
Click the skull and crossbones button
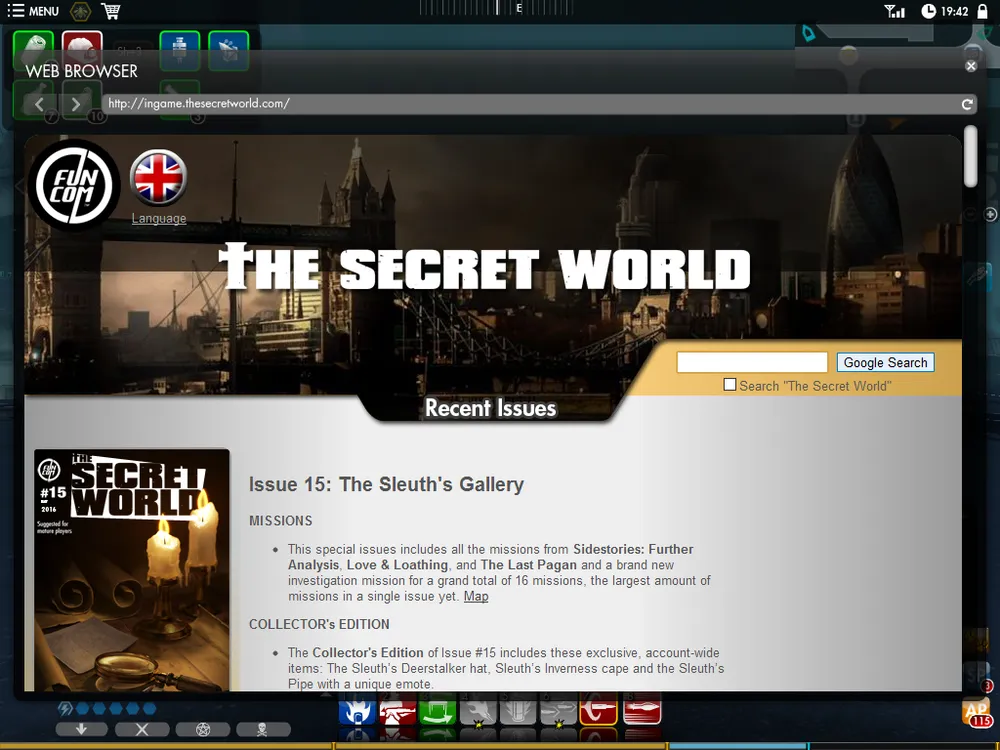[263, 729]
